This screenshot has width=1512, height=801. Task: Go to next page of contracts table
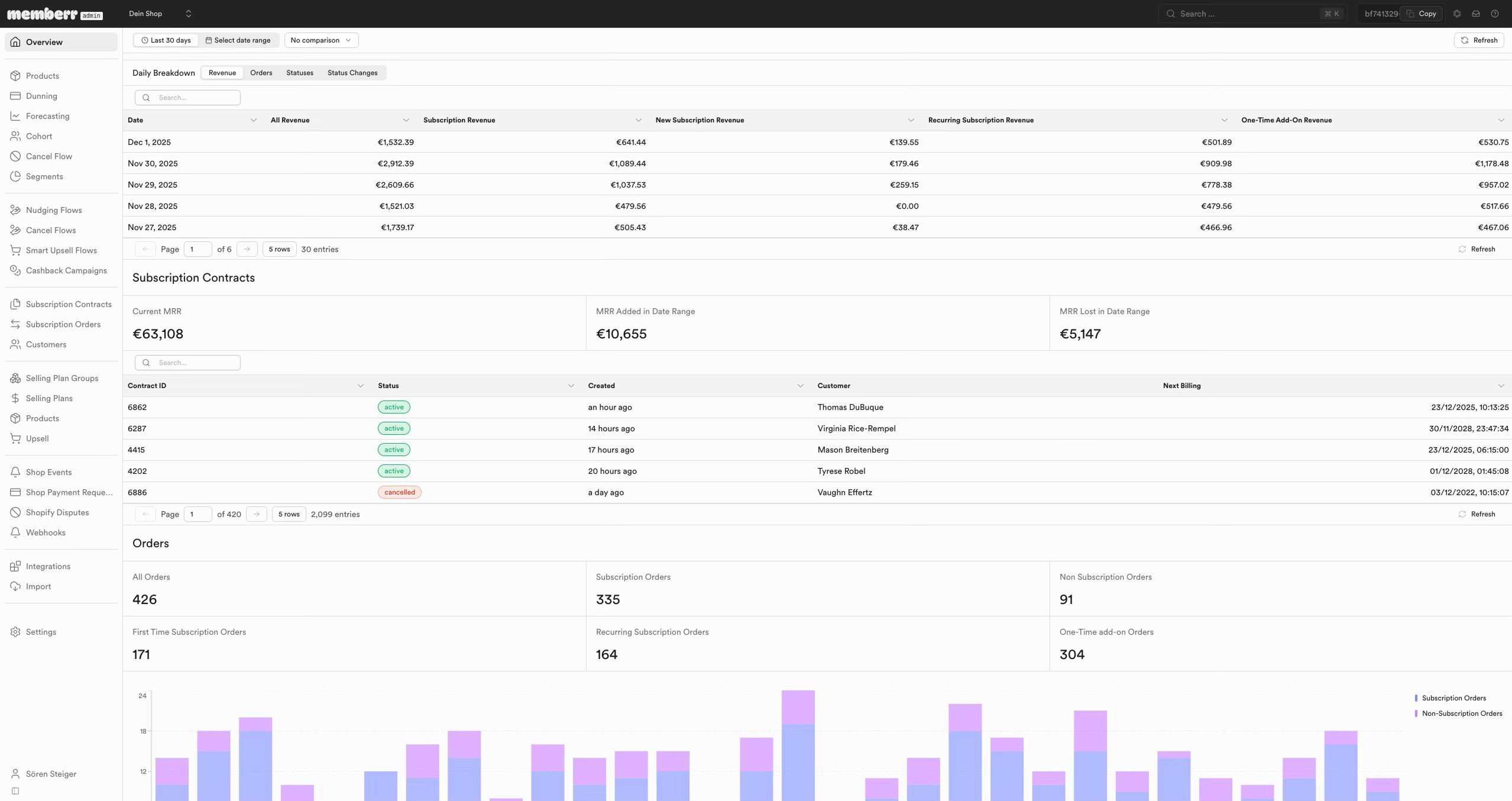pos(256,514)
